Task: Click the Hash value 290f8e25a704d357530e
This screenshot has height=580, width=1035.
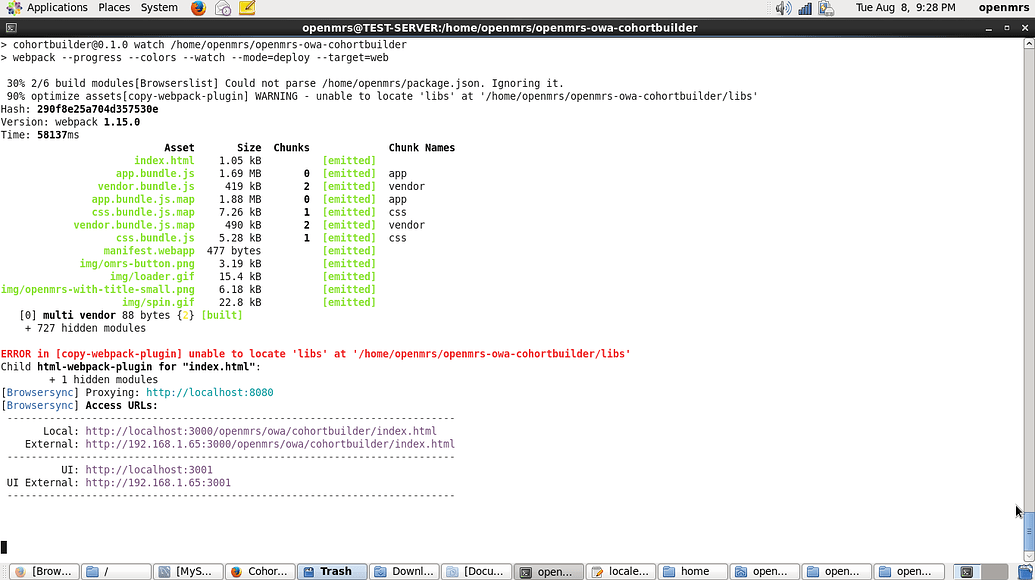Action: pyautogui.click(x=98, y=109)
